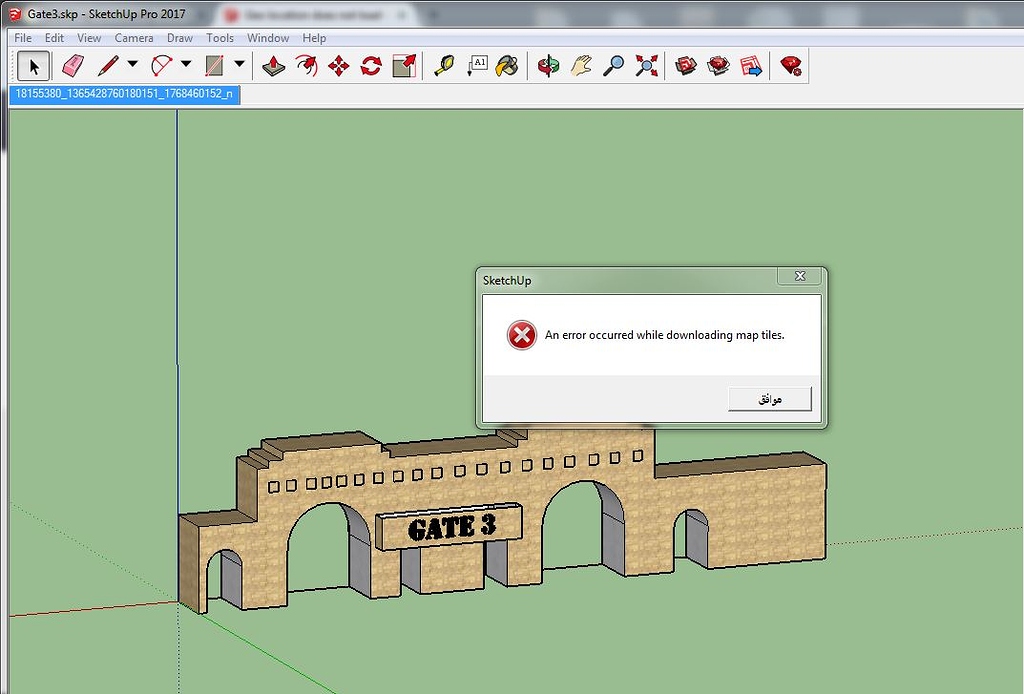Image resolution: width=1024 pixels, height=694 pixels.
Task: Open the Camera menu
Action: (134, 37)
